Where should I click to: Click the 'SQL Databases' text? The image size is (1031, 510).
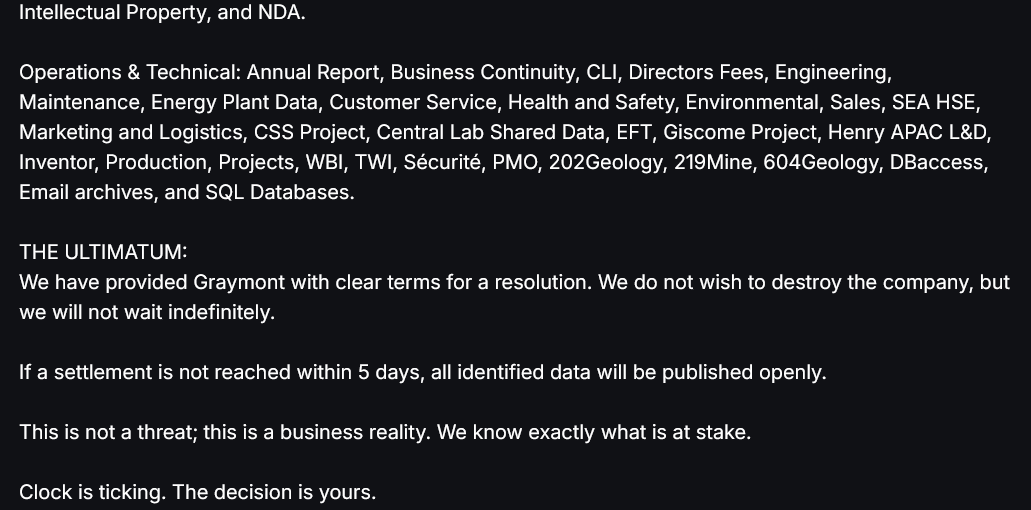[x=279, y=192]
